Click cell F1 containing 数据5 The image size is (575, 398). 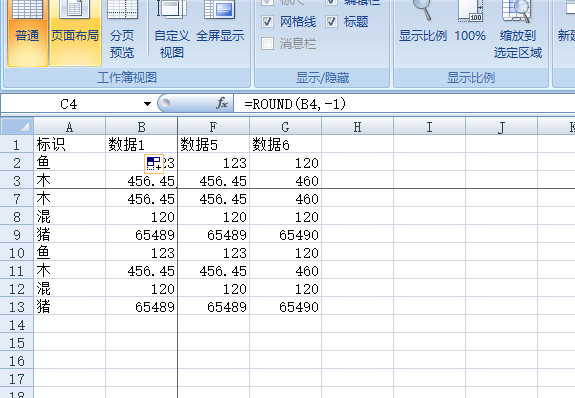[x=213, y=144]
